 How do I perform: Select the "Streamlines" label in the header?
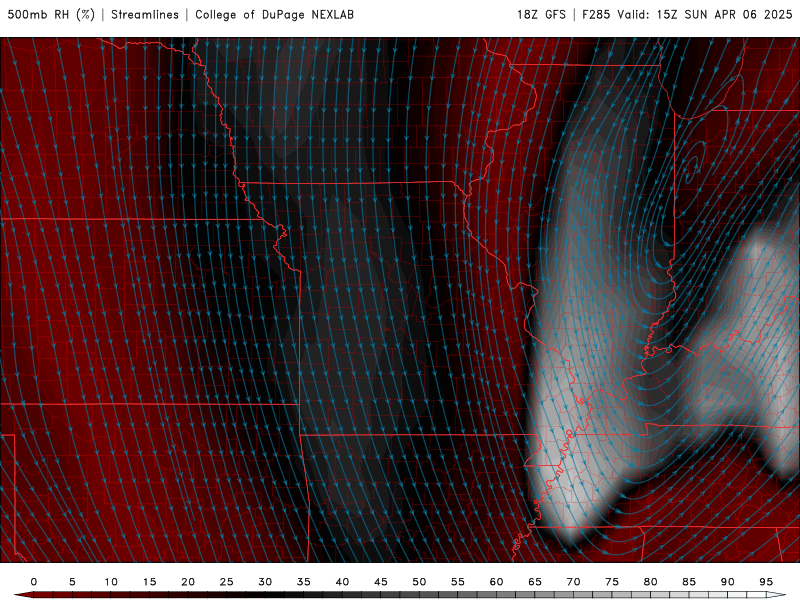[145, 15]
